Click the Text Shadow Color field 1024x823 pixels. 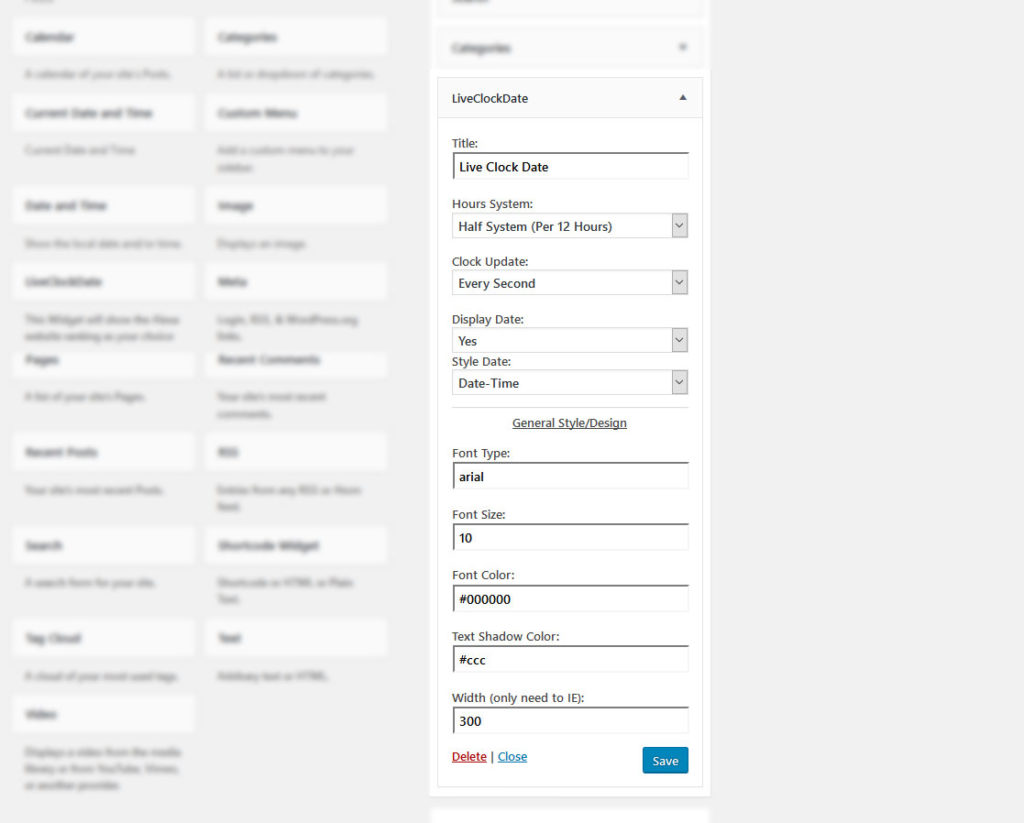[x=570, y=660]
